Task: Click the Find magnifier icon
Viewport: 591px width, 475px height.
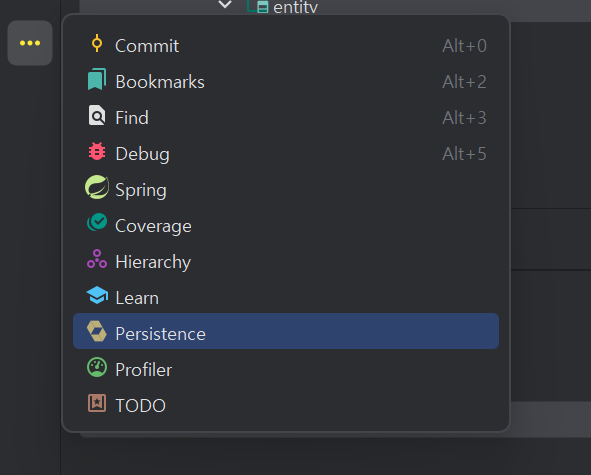Action: 97,115
